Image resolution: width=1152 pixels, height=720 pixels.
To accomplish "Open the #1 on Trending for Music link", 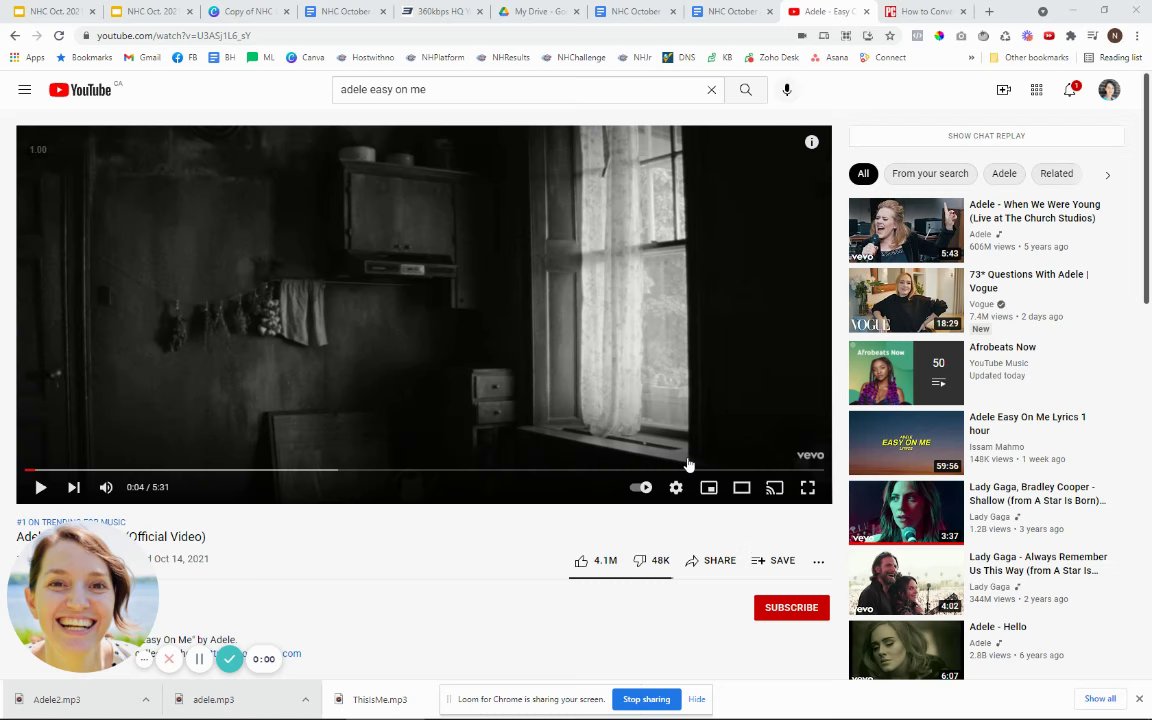I will (71, 522).
